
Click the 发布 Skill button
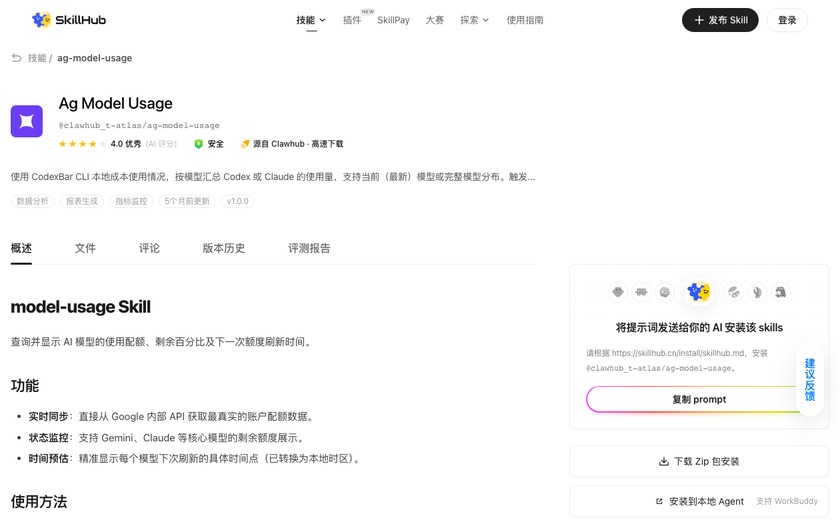point(720,20)
